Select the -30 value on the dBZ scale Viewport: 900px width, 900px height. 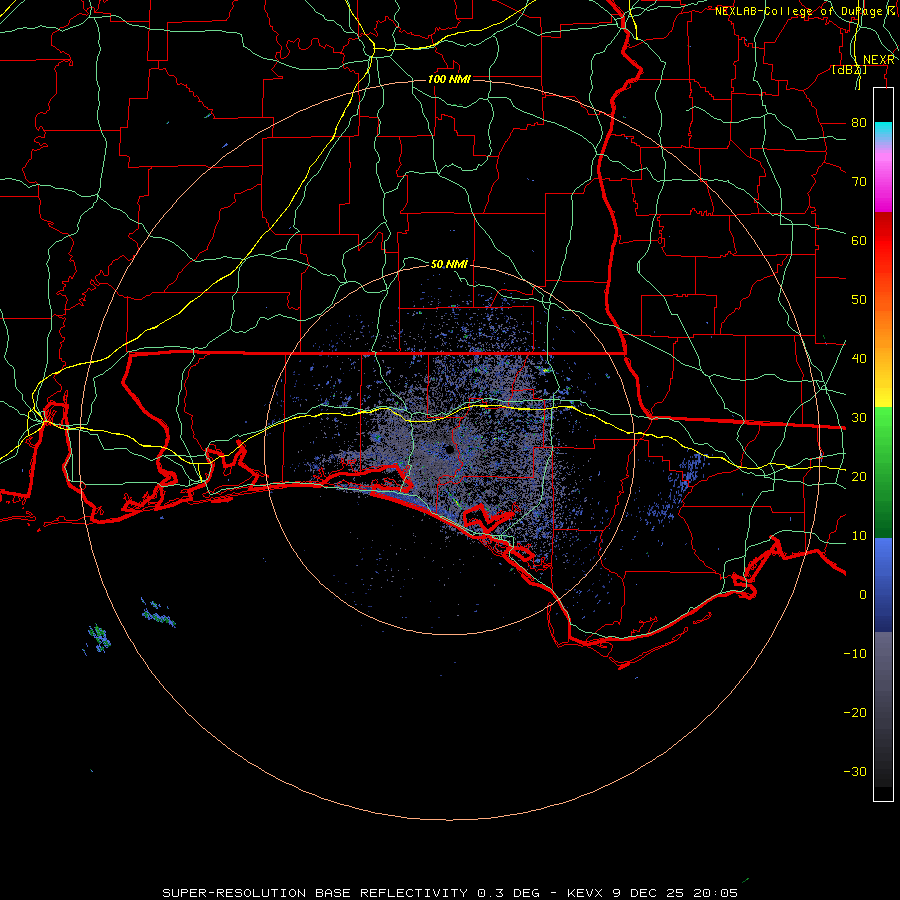855,771
